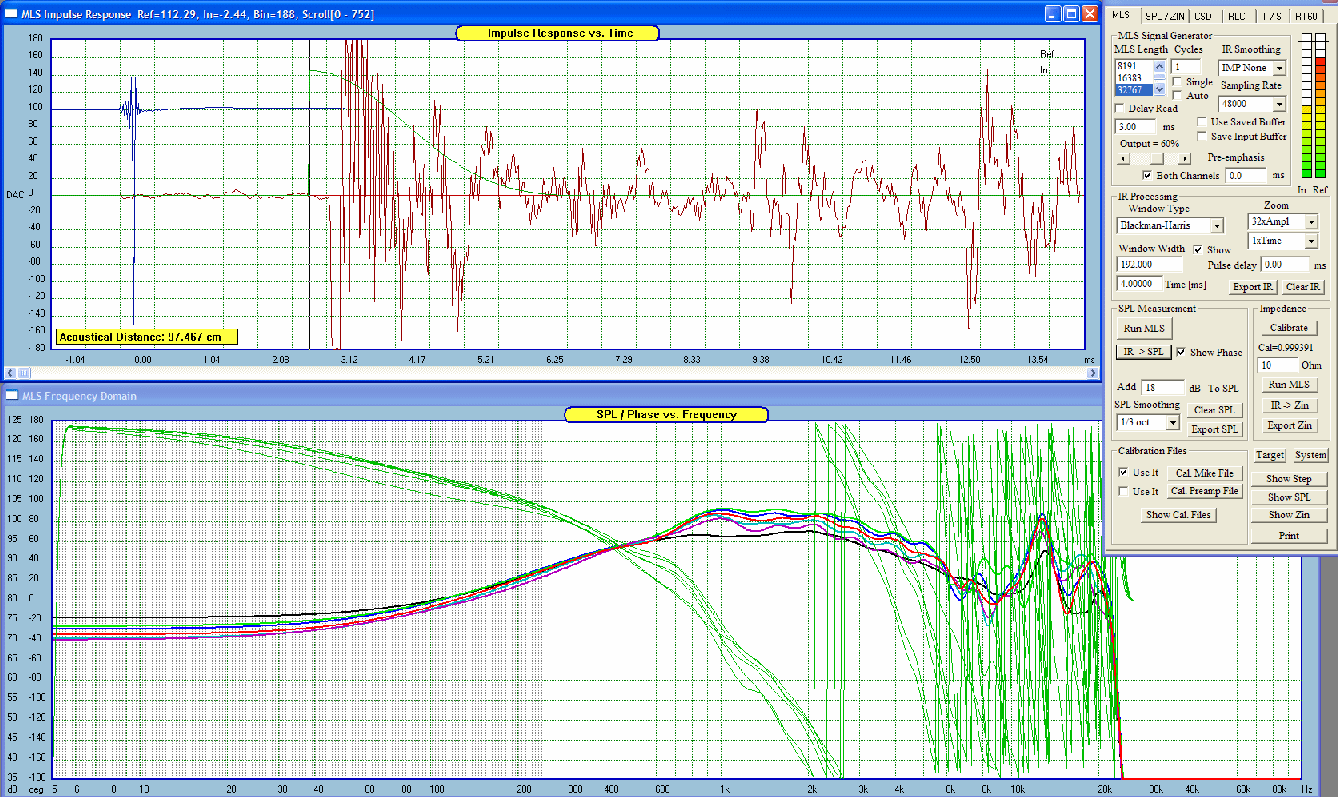Click the Clear SPL button
Image resolution: width=1338 pixels, height=797 pixels.
(1216, 410)
